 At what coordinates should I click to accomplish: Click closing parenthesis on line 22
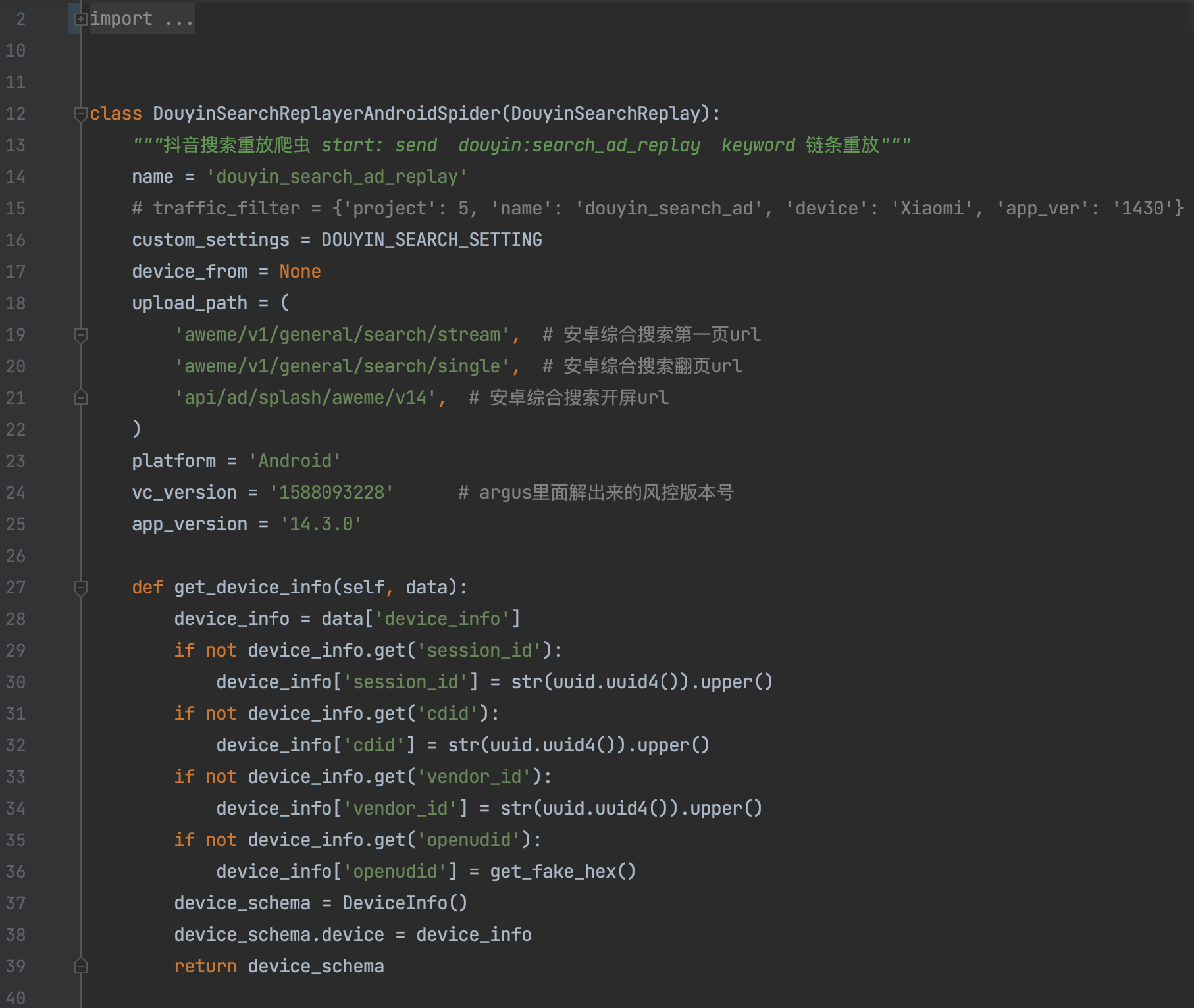(x=136, y=429)
